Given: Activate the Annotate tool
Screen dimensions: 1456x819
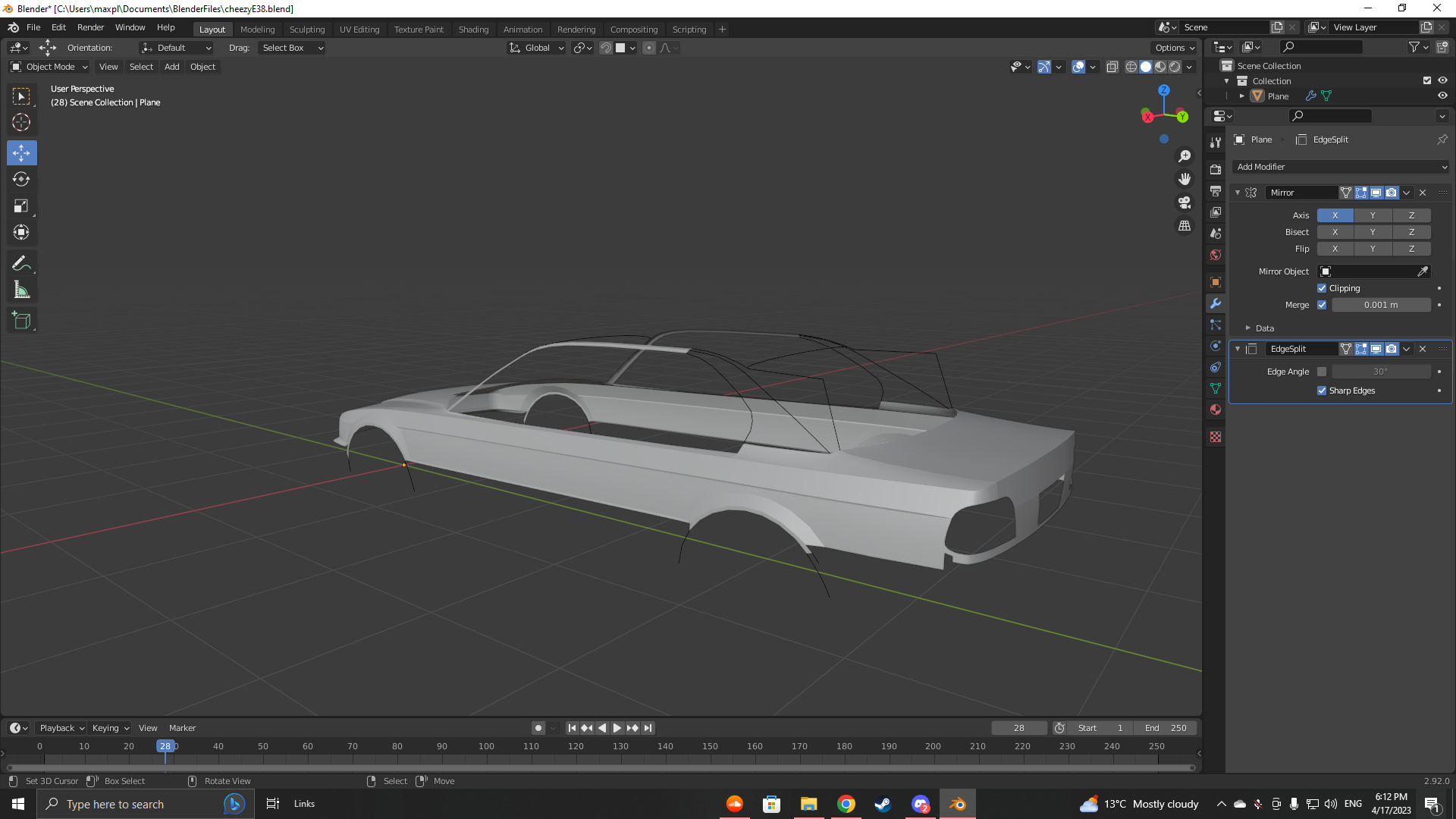Looking at the screenshot, I should (x=21, y=263).
